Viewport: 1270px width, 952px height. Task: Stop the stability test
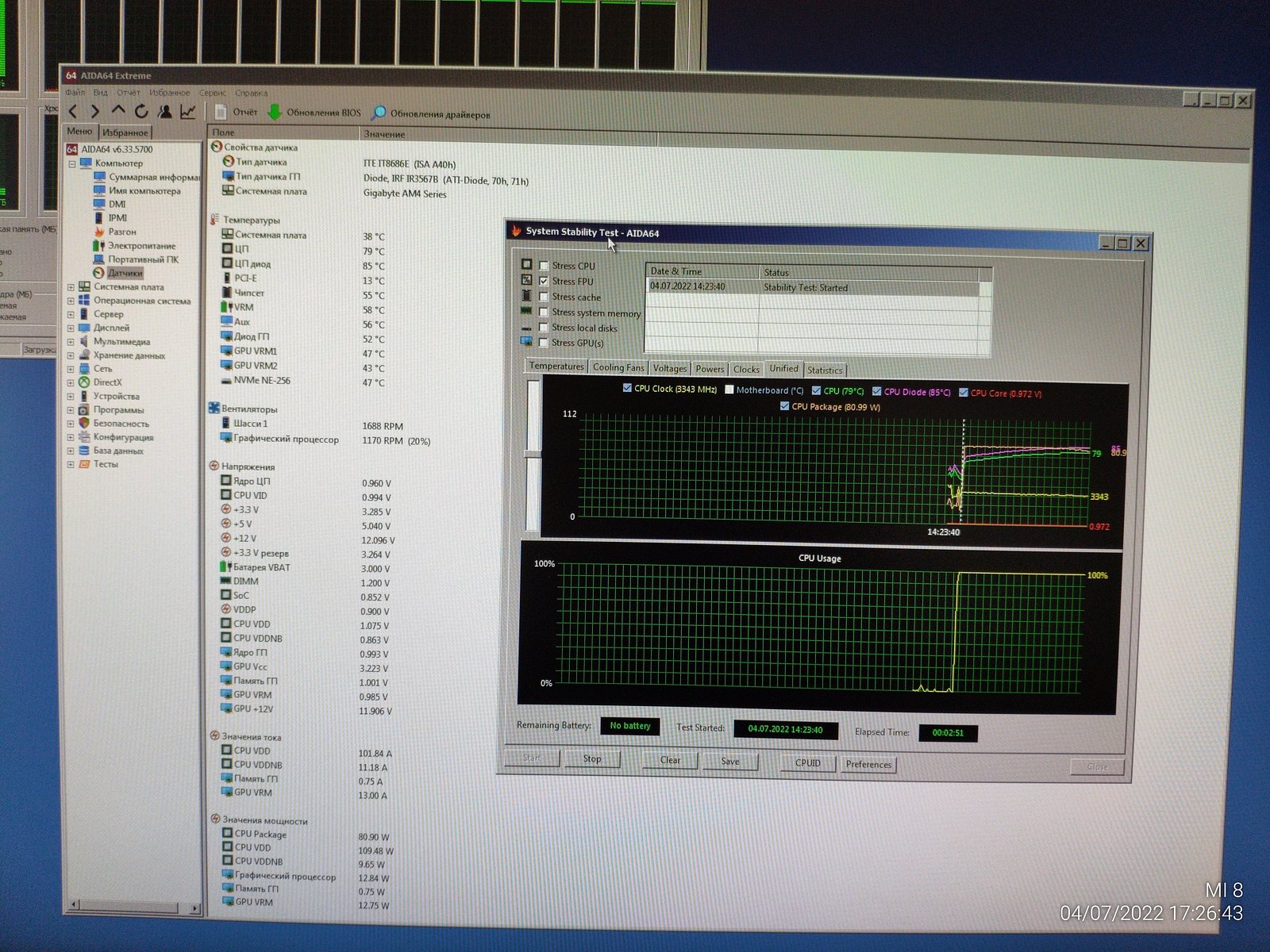point(592,759)
